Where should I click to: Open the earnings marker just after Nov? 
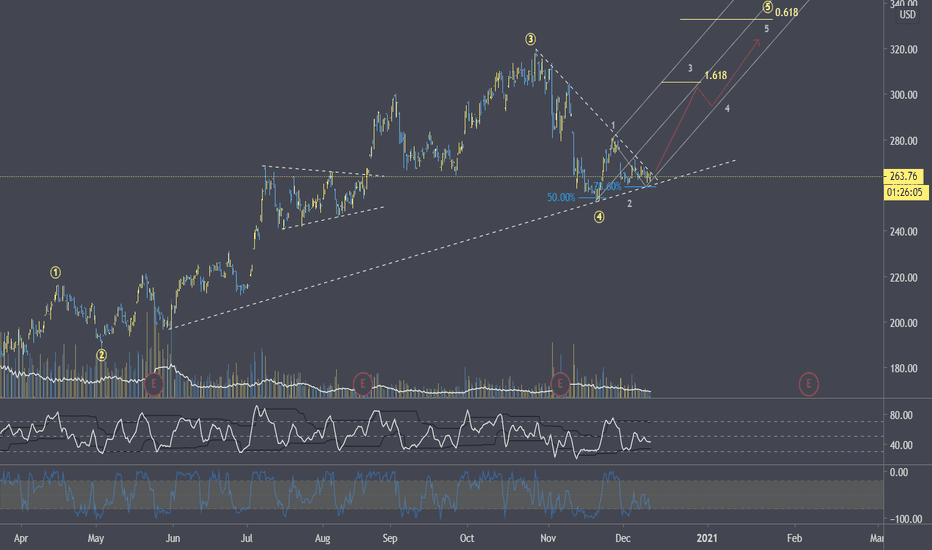pyautogui.click(x=560, y=384)
